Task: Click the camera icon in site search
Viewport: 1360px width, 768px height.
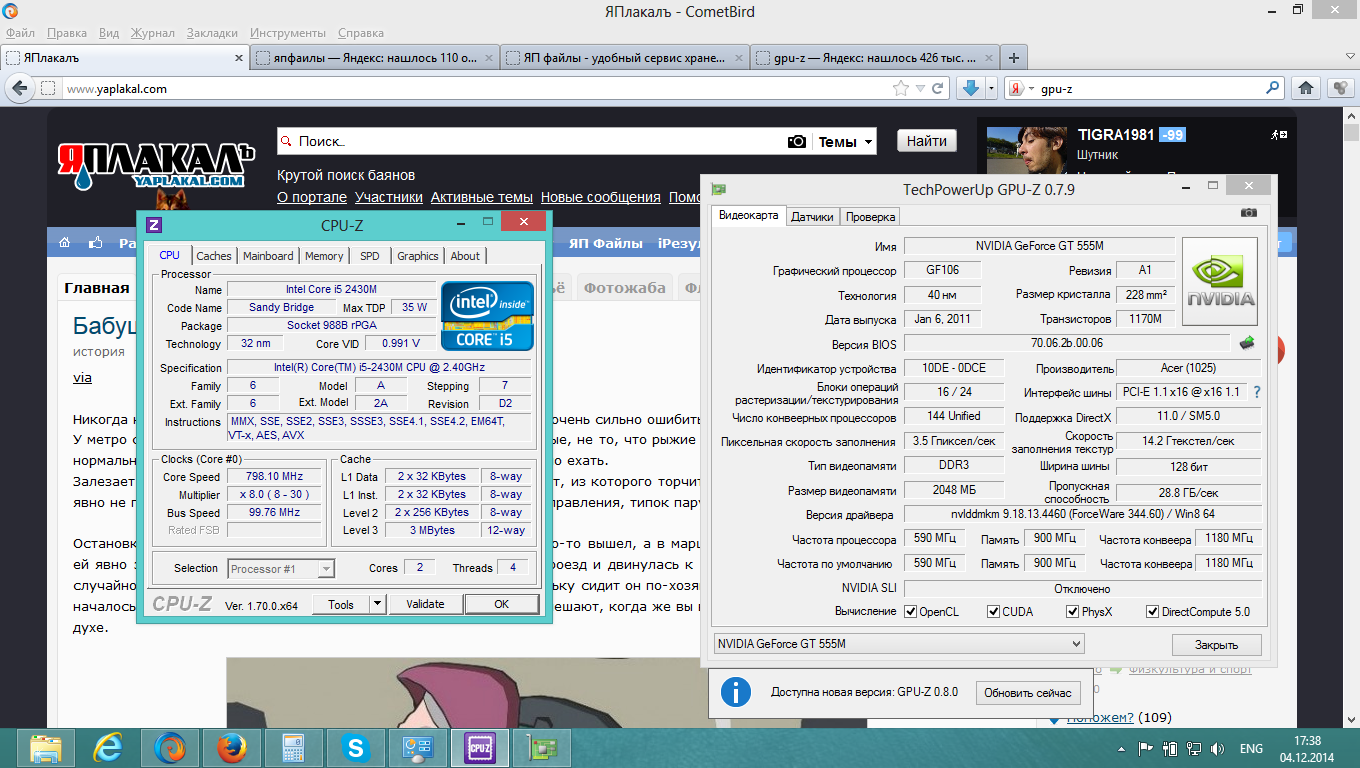Action: 796,142
